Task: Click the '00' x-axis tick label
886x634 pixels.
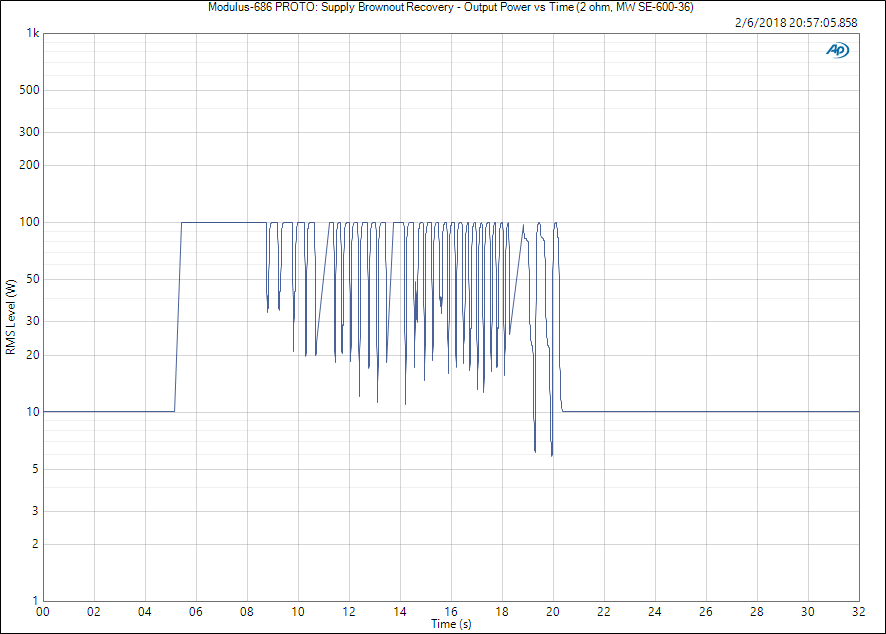Action: coord(43,612)
